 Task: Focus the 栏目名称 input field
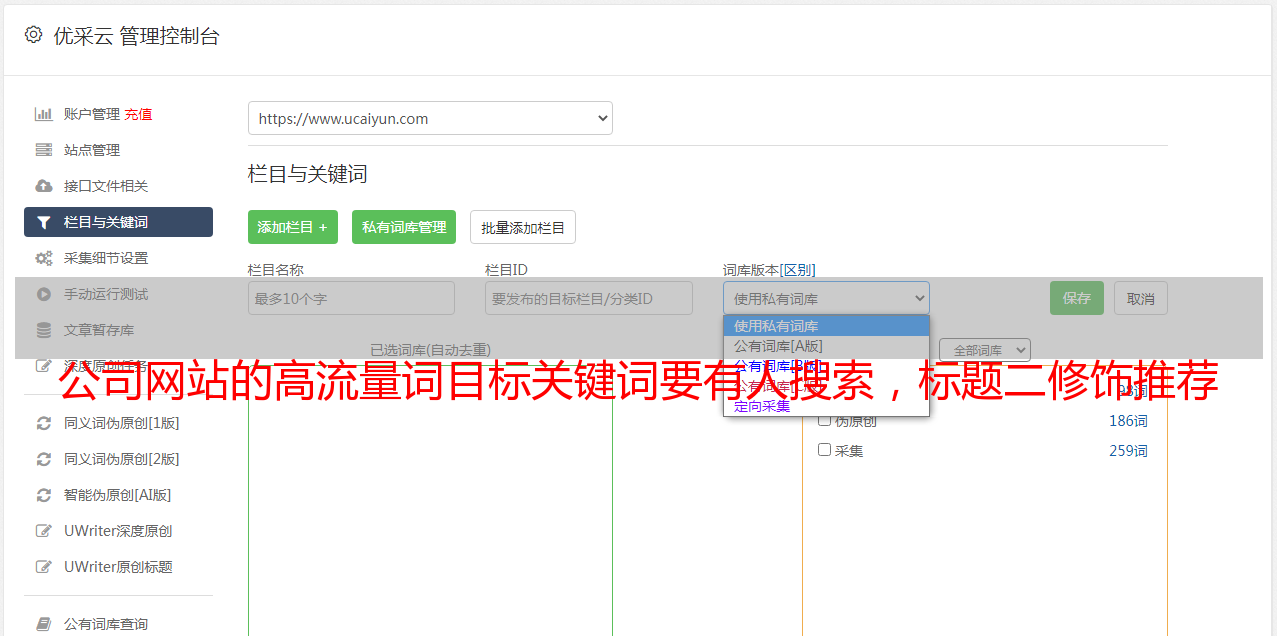pos(351,298)
